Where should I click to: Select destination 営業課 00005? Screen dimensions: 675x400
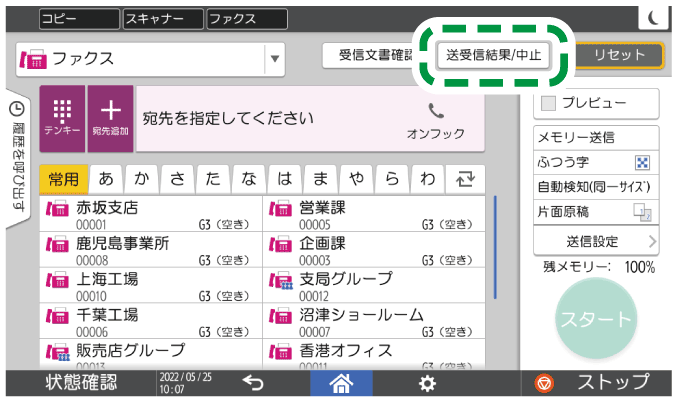tap(374, 214)
